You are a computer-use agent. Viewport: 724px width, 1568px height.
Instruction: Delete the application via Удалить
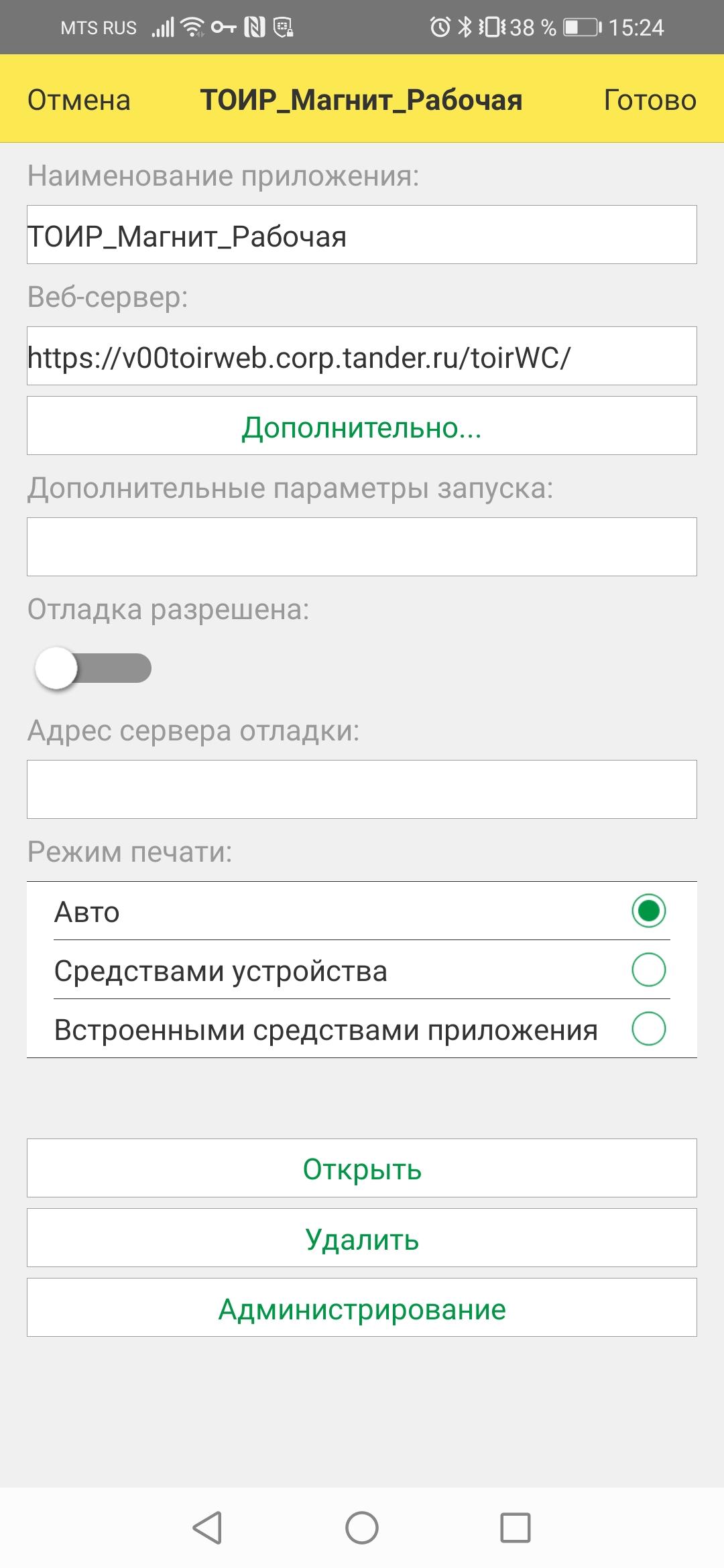[x=362, y=1238]
